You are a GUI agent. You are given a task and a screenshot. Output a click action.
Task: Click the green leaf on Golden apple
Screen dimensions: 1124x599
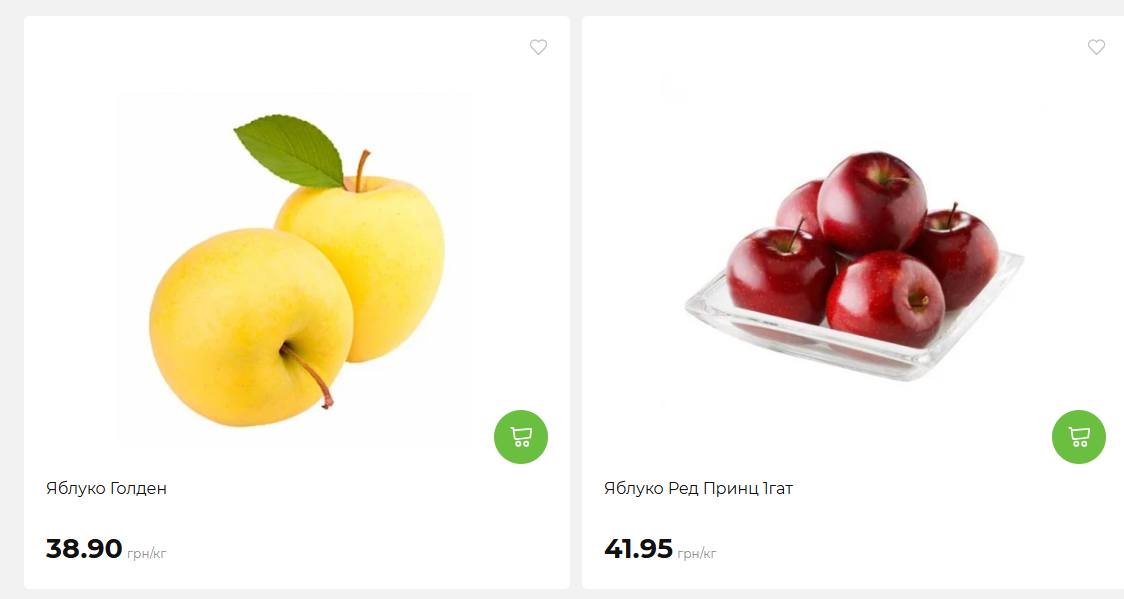point(290,151)
